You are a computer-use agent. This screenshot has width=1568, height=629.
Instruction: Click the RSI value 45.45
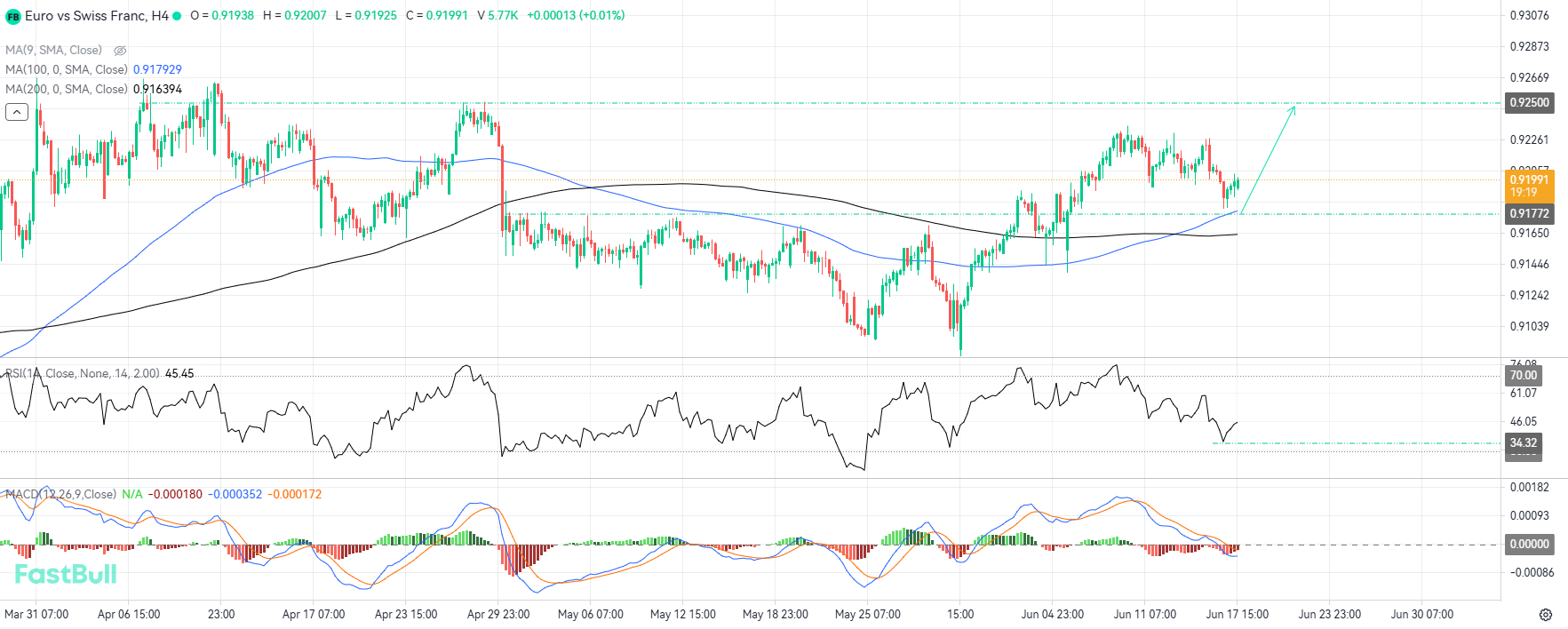(179, 374)
